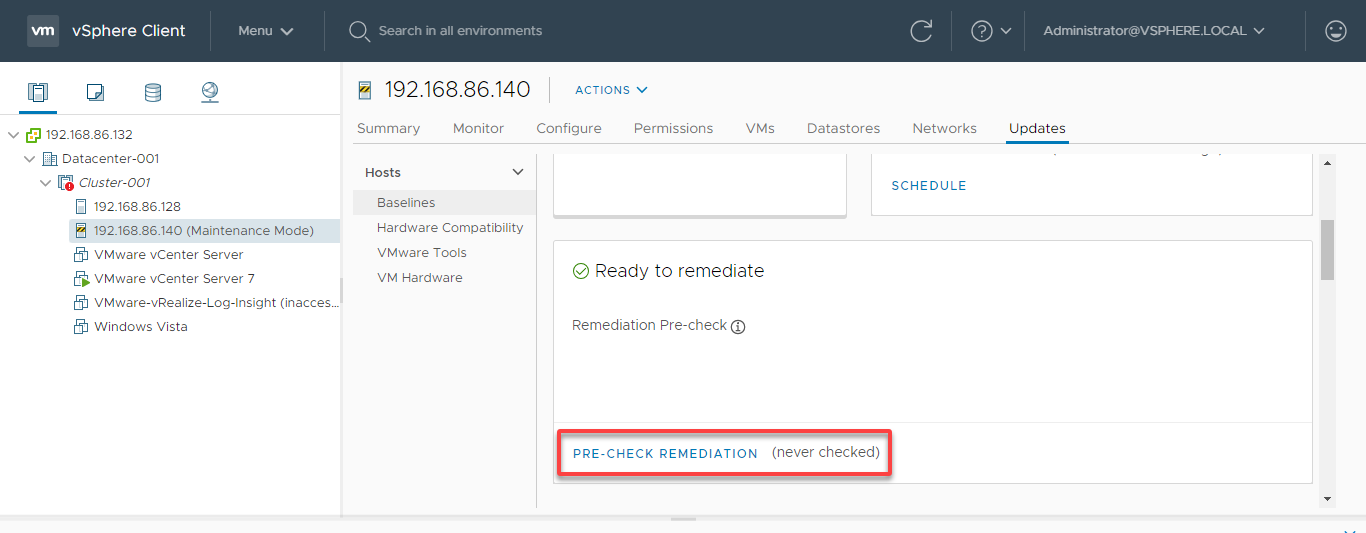Select Baselines in the sidebar
Image resolution: width=1366 pixels, height=533 pixels.
444,203
